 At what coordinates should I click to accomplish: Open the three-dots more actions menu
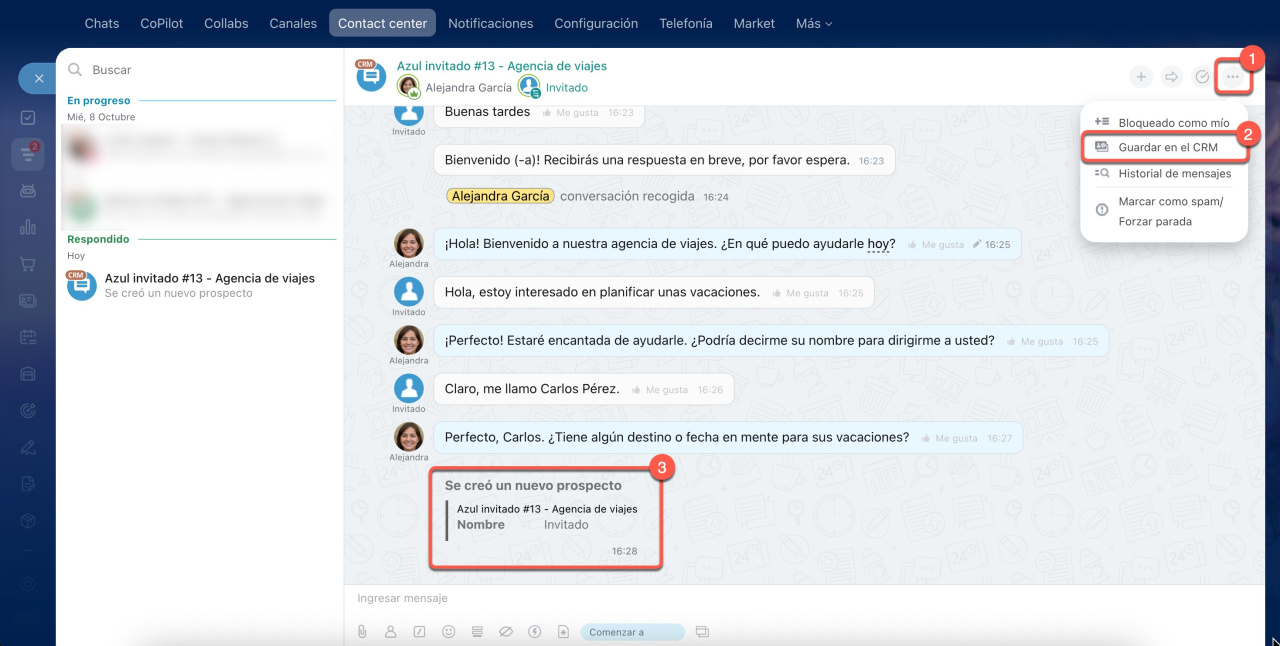(x=1233, y=77)
